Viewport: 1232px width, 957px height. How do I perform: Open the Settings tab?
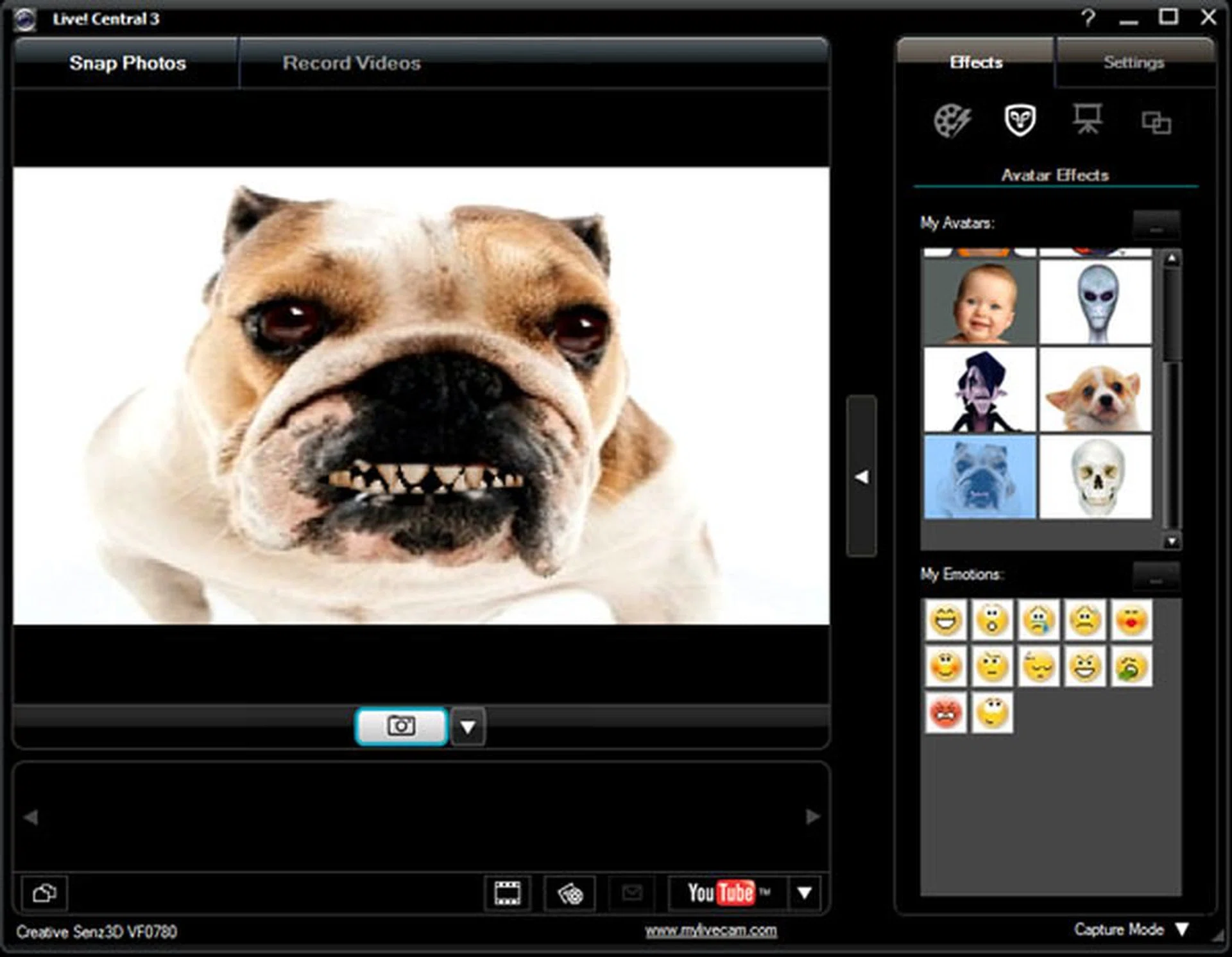tap(1134, 62)
